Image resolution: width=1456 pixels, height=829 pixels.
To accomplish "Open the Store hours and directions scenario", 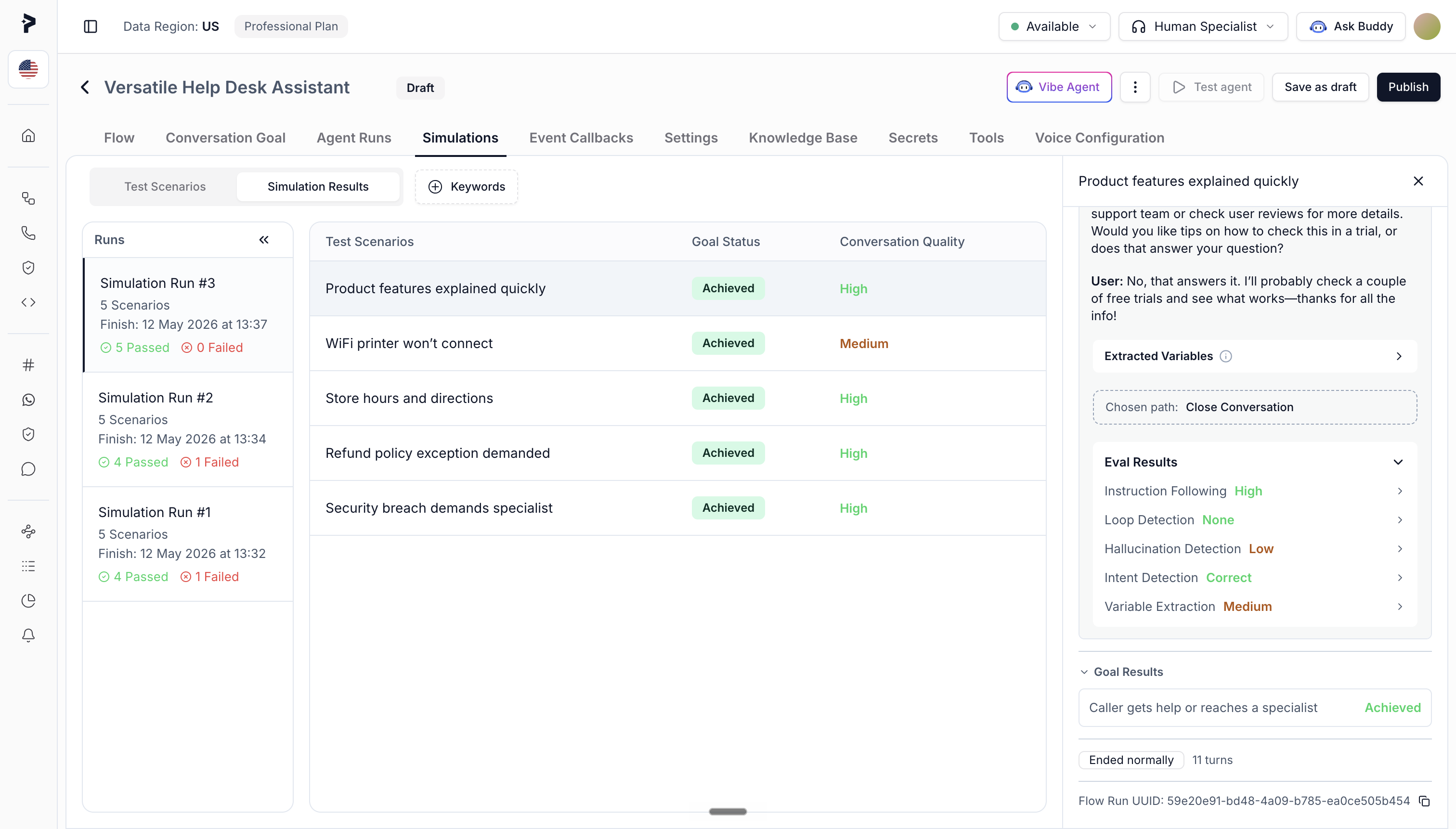I will pos(677,399).
